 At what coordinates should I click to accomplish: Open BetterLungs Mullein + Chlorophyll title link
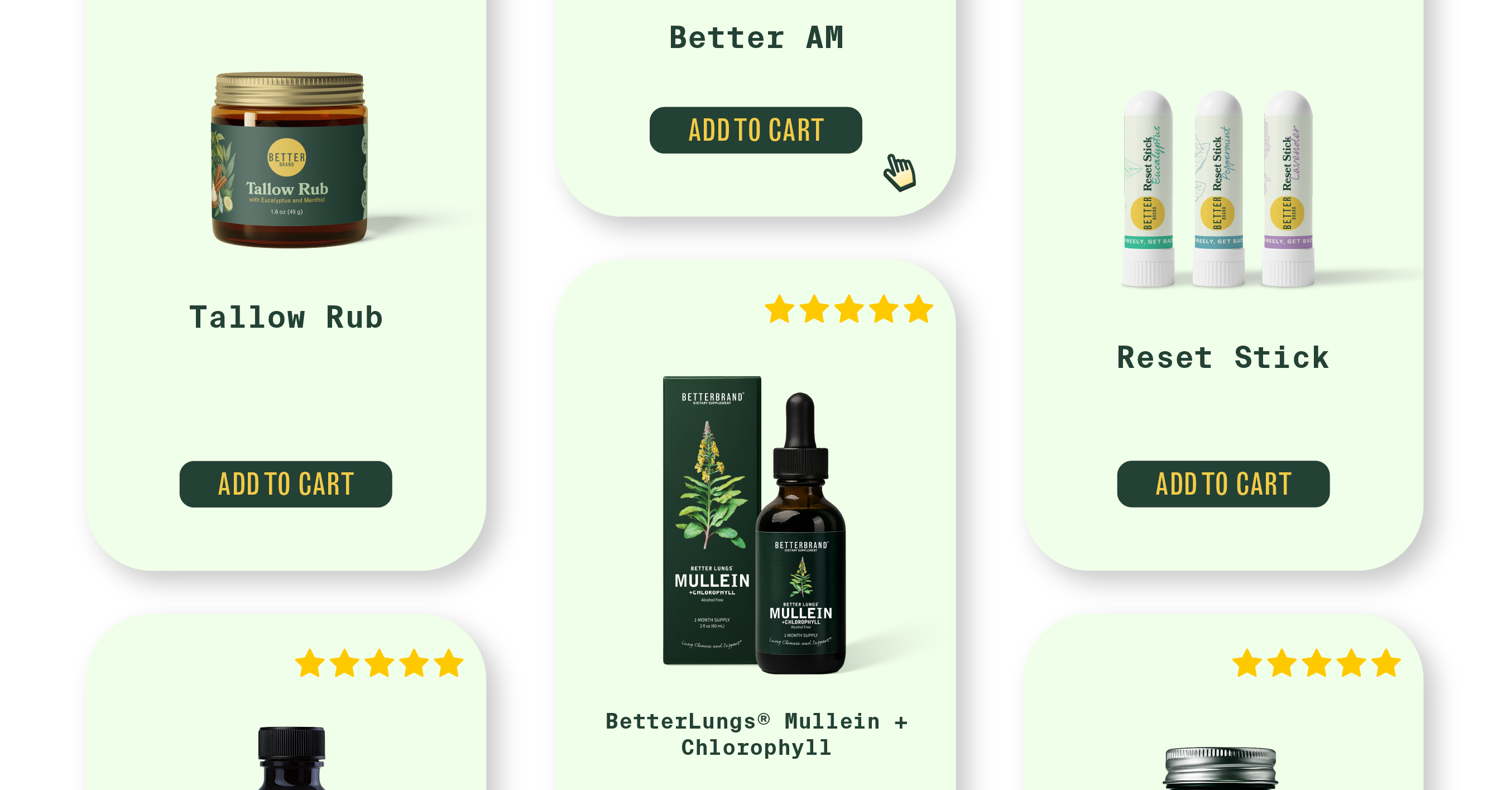[x=756, y=734]
